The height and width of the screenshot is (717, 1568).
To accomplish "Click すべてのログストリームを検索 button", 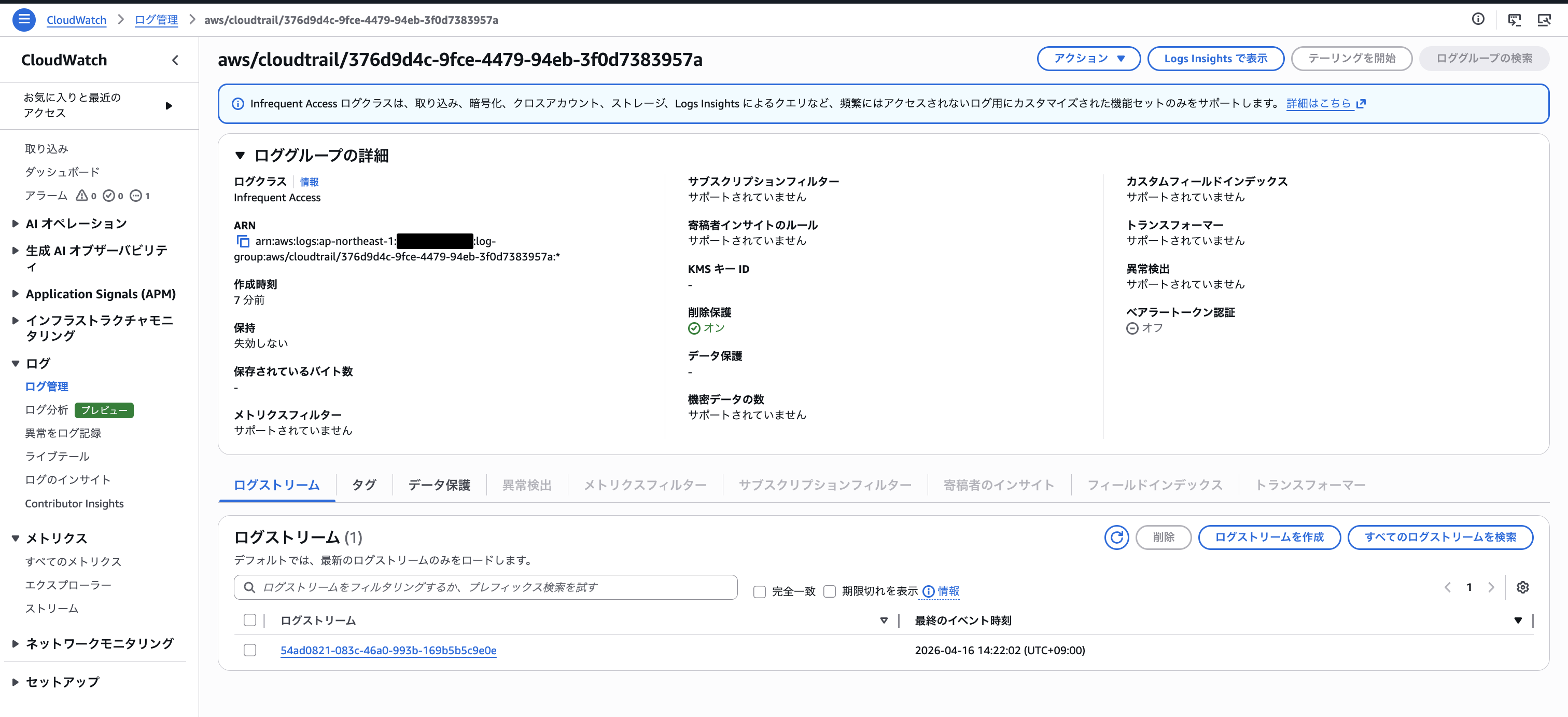I will click(1440, 537).
